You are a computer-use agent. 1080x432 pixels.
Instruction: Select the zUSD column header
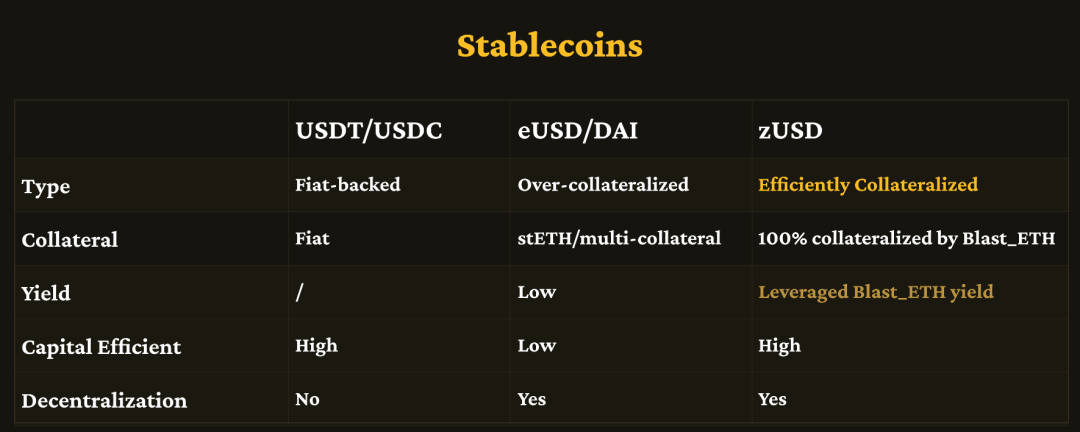coord(790,131)
